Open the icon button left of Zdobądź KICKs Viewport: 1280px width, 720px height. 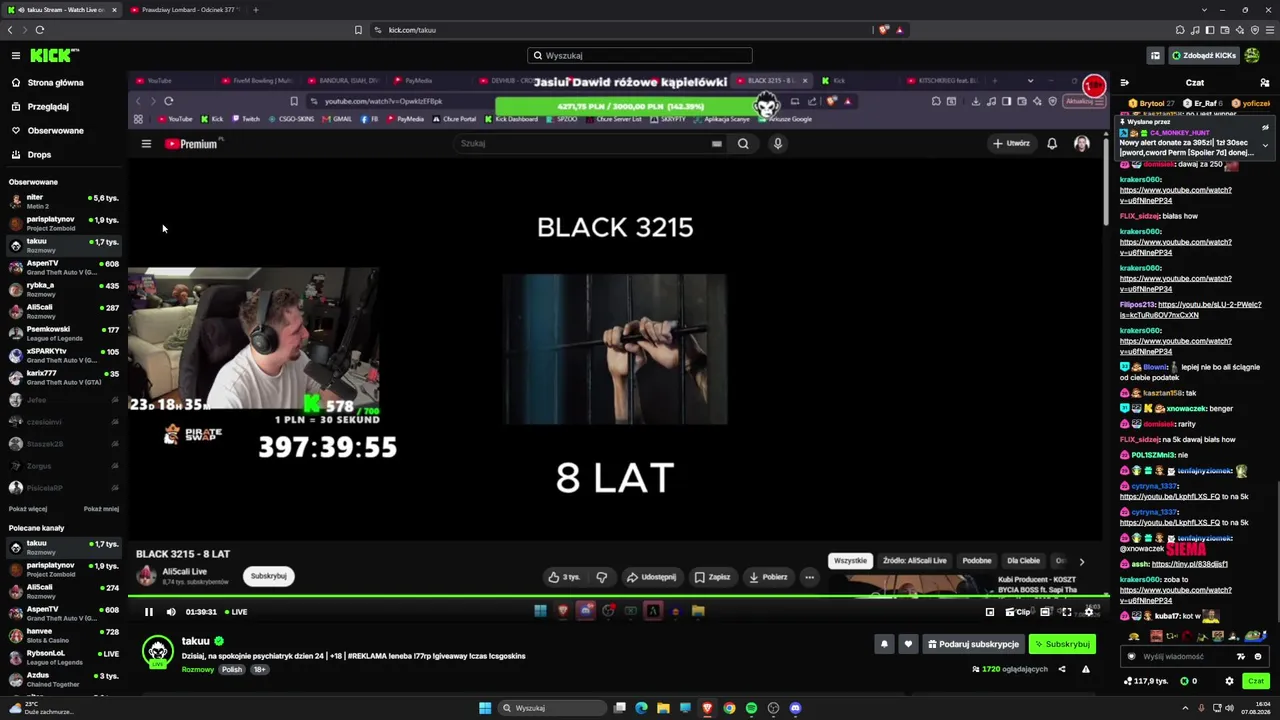[1155, 56]
